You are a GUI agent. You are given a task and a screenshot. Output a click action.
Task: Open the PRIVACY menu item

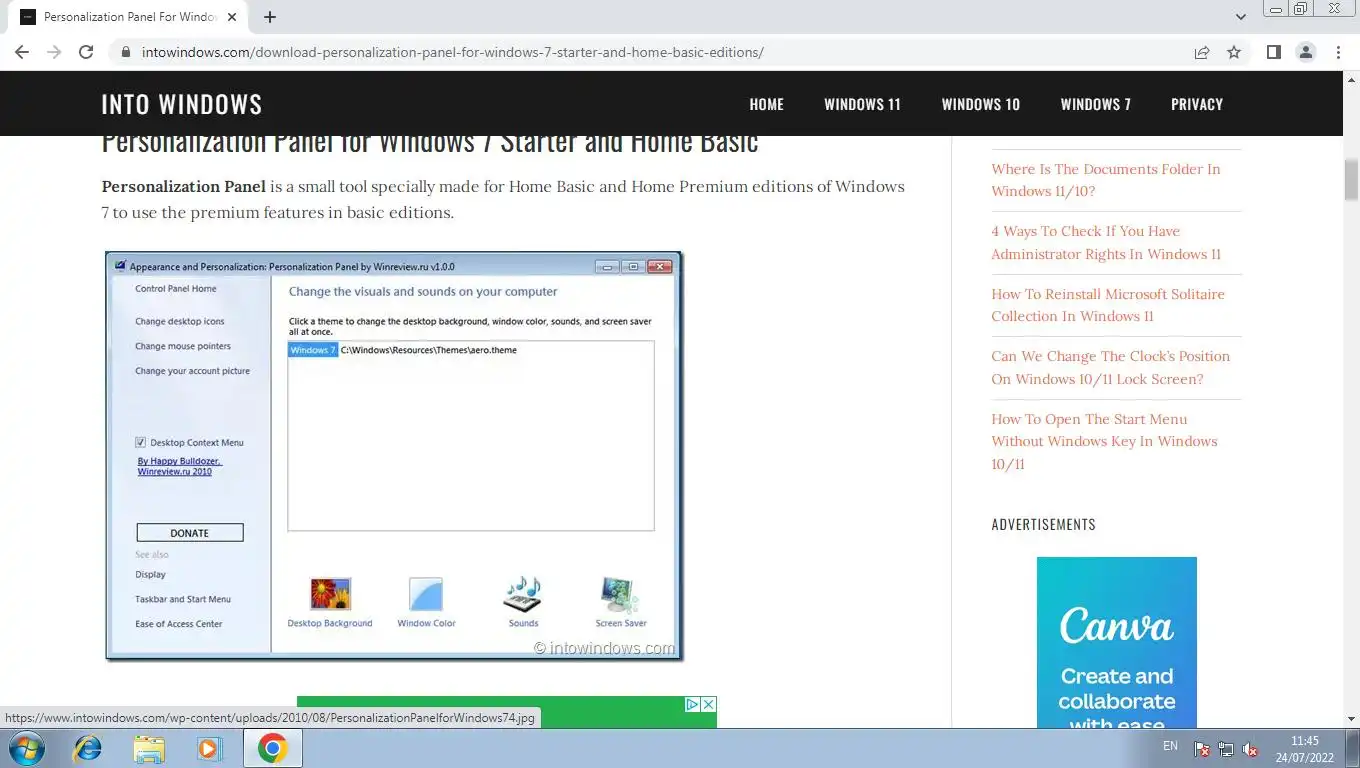coord(1197,104)
